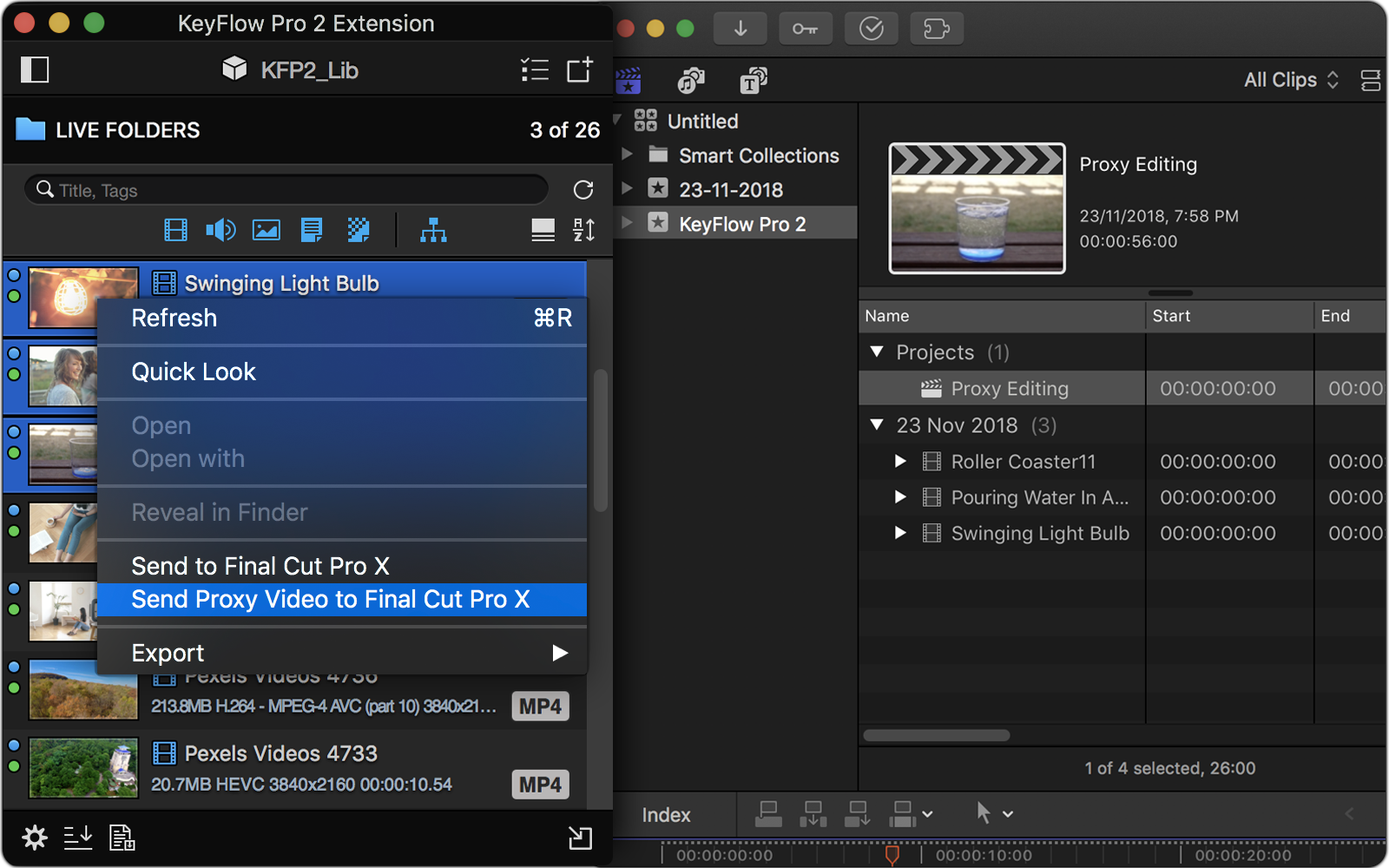
Task: Select the Pexels Videos 4733 thumbnail
Action: (83, 768)
